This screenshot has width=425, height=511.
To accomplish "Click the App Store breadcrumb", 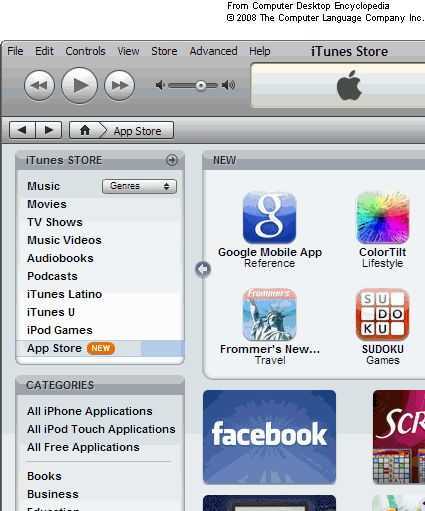I will point(137,131).
